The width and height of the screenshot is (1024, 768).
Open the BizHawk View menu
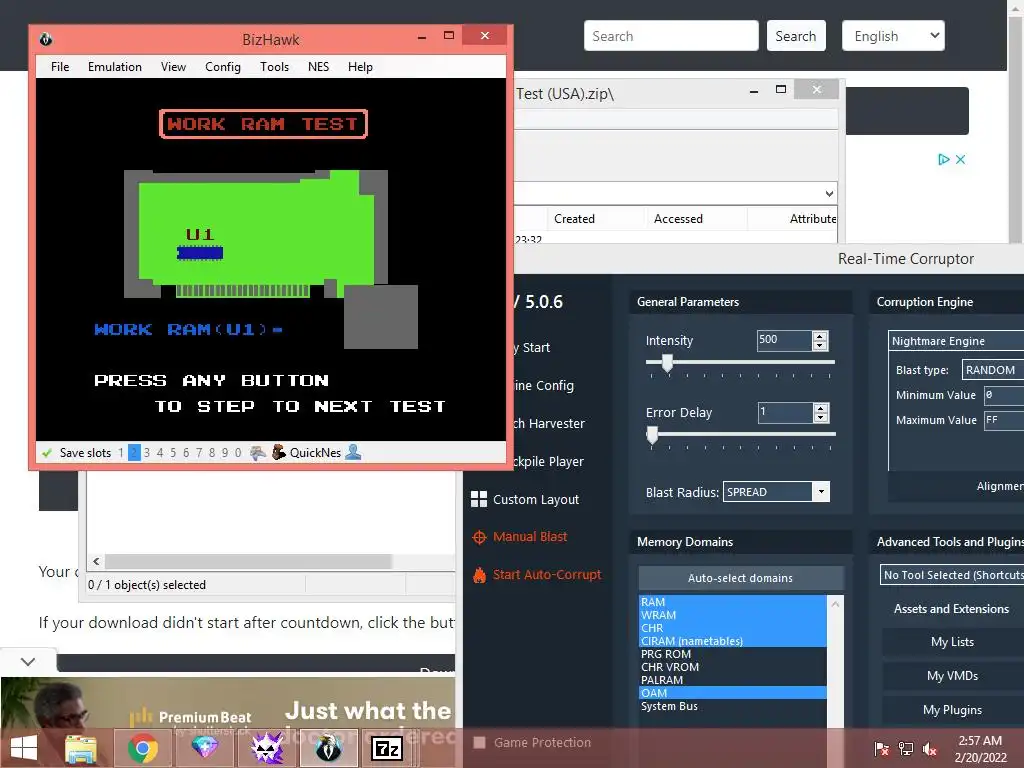(173, 67)
